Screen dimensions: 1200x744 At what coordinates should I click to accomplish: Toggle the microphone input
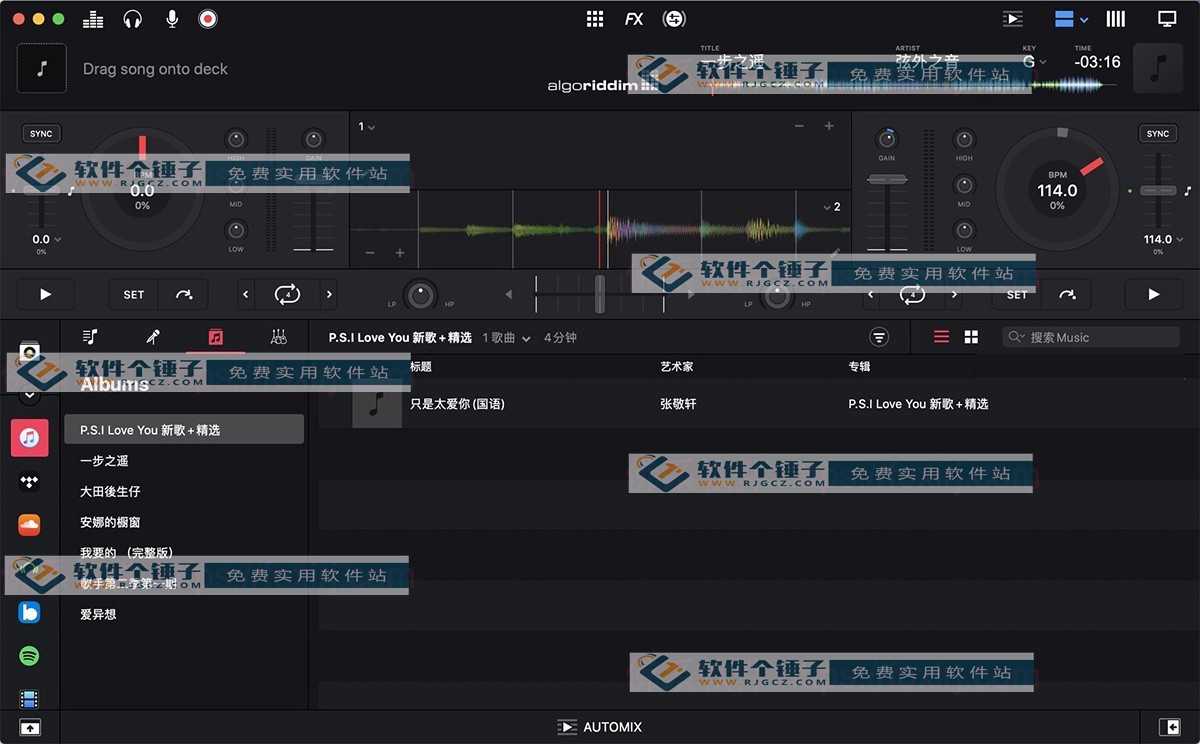(x=172, y=18)
